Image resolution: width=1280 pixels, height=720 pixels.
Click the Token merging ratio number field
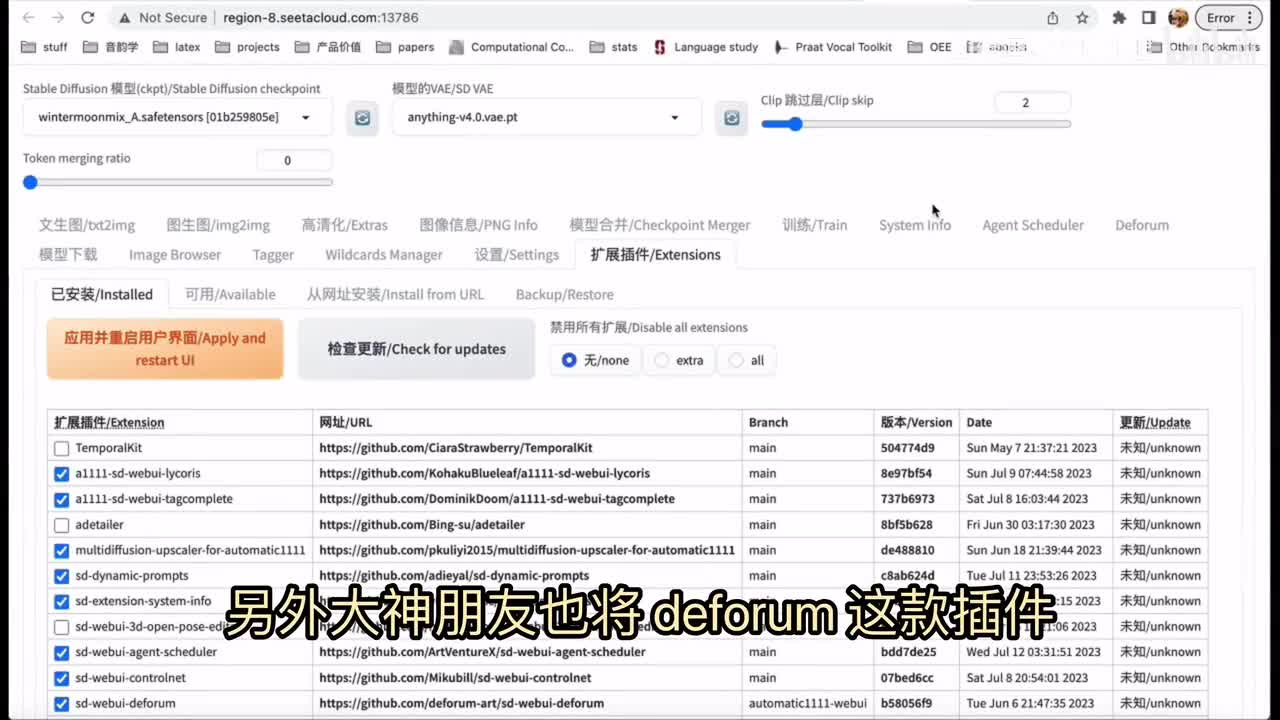[294, 160]
